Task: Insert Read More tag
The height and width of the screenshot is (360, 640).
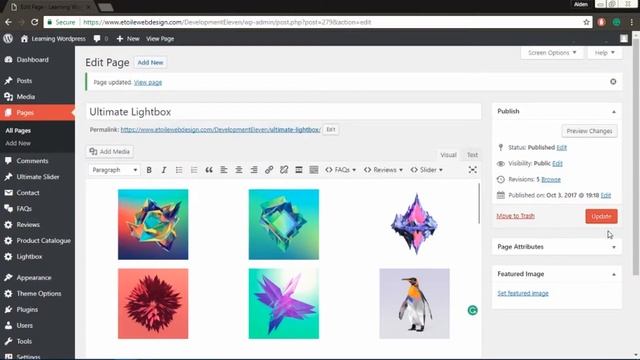Action: click(299, 170)
